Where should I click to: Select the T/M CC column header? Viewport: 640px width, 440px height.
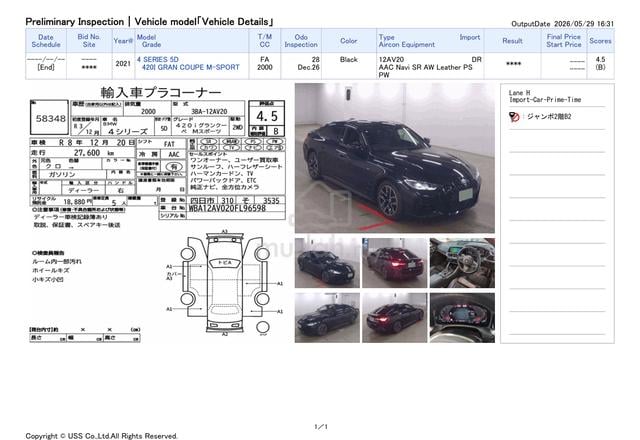pos(264,41)
